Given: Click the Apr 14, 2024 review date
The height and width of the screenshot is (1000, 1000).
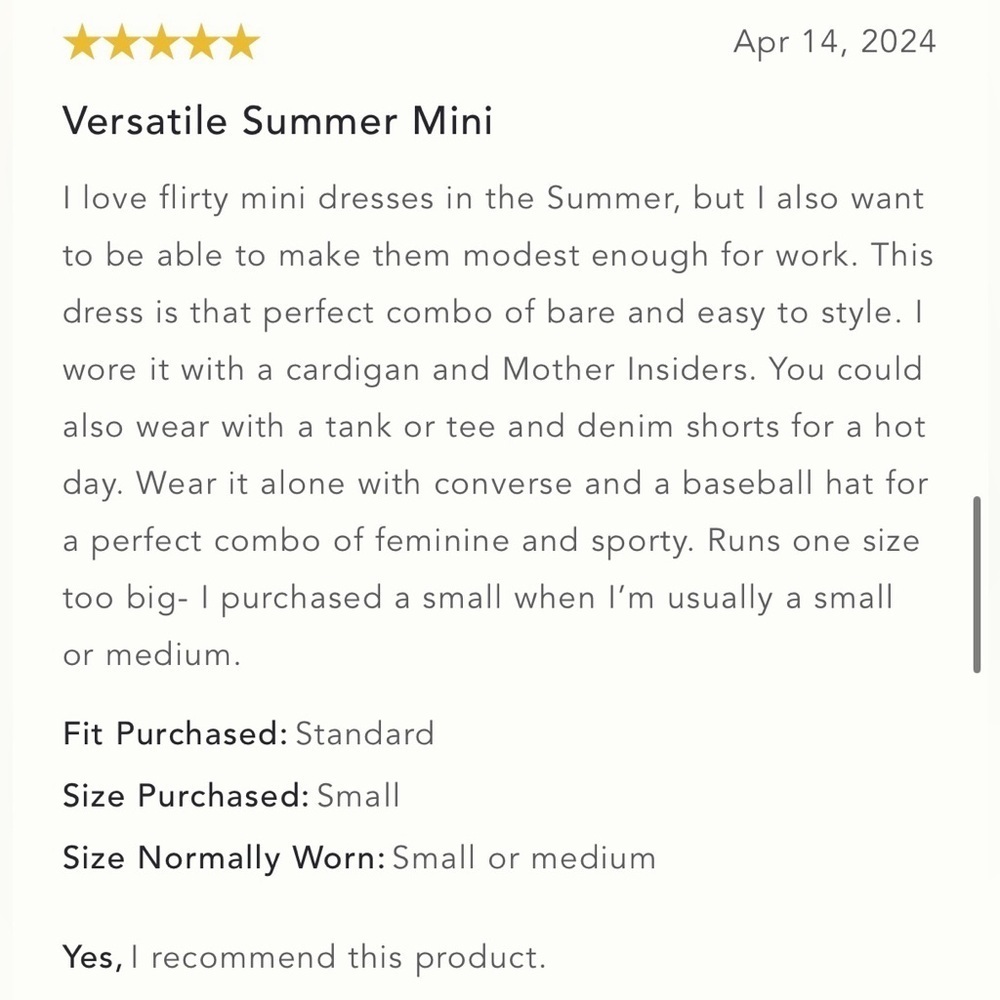Looking at the screenshot, I should coord(834,42).
